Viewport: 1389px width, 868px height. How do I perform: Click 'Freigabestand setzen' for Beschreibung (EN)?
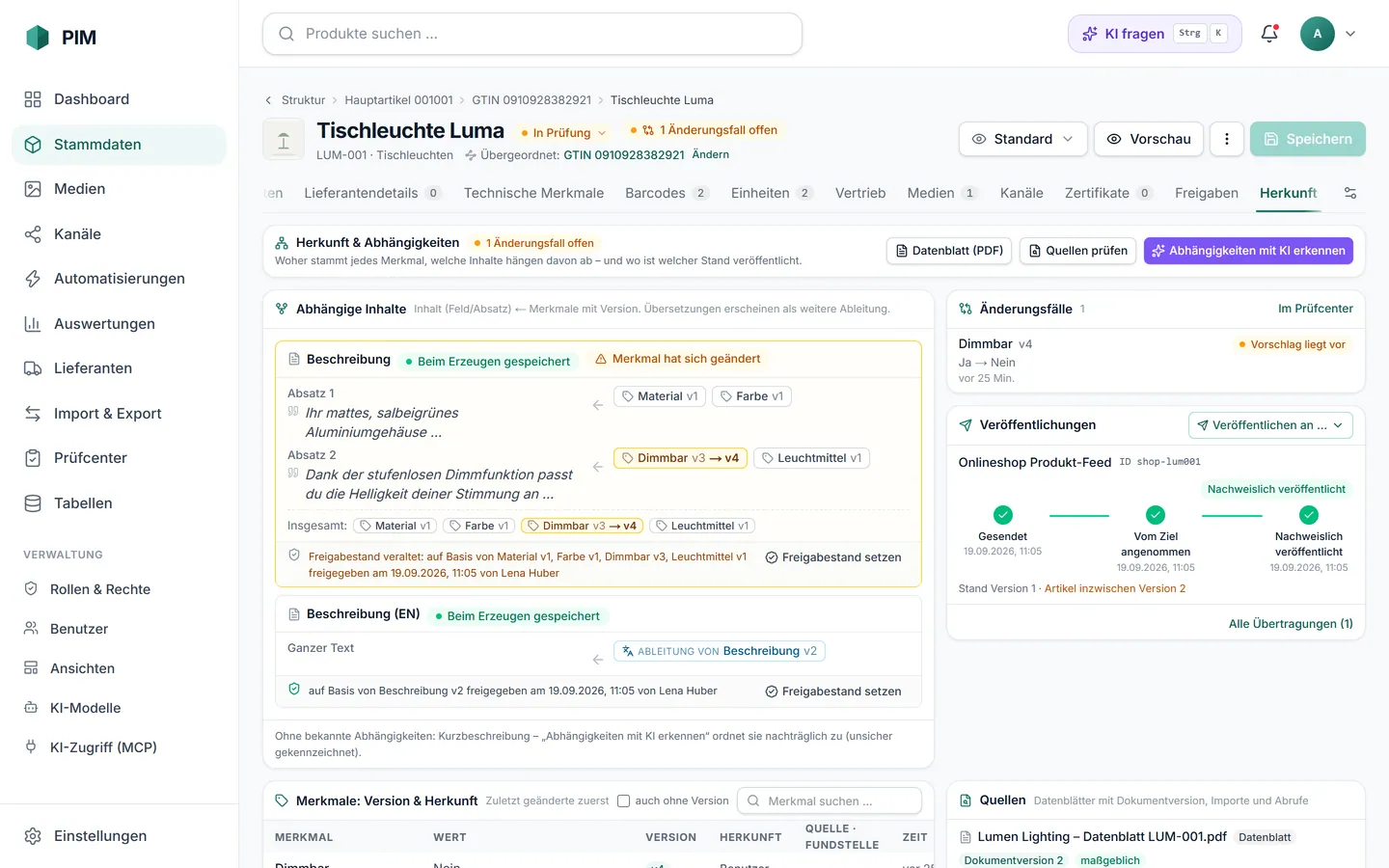833,692
